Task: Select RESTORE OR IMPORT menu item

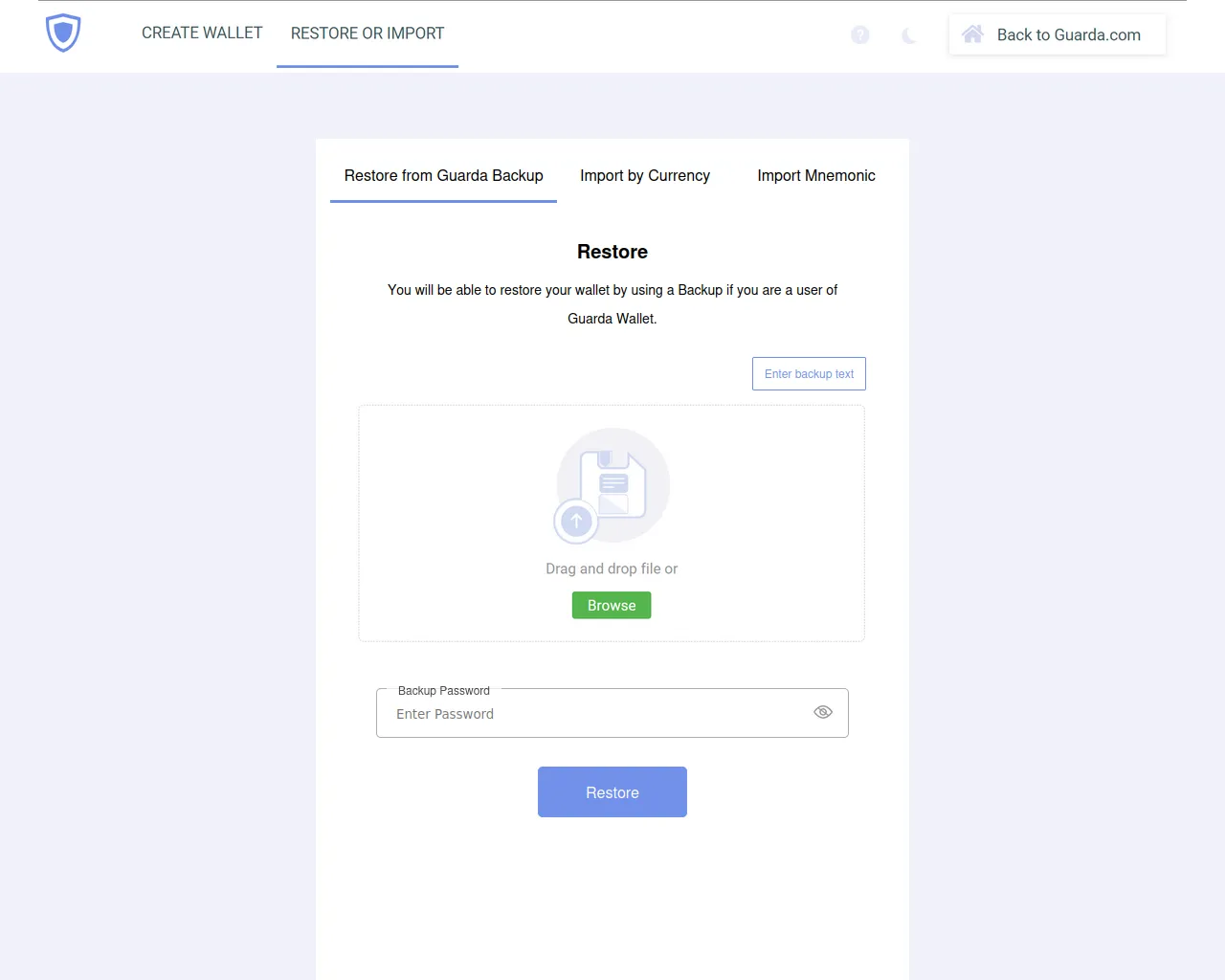Action: pos(367,33)
